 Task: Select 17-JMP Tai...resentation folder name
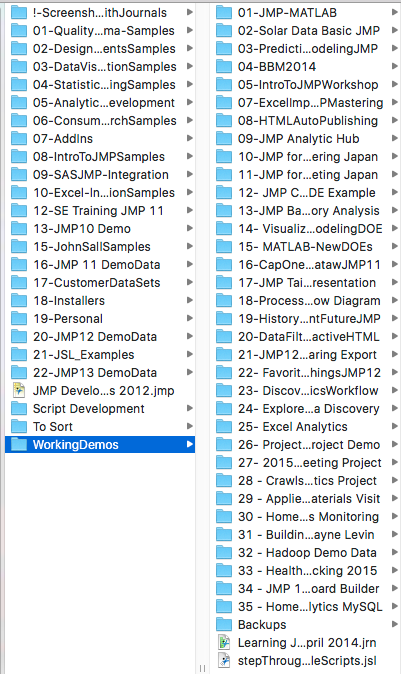pos(307,282)
